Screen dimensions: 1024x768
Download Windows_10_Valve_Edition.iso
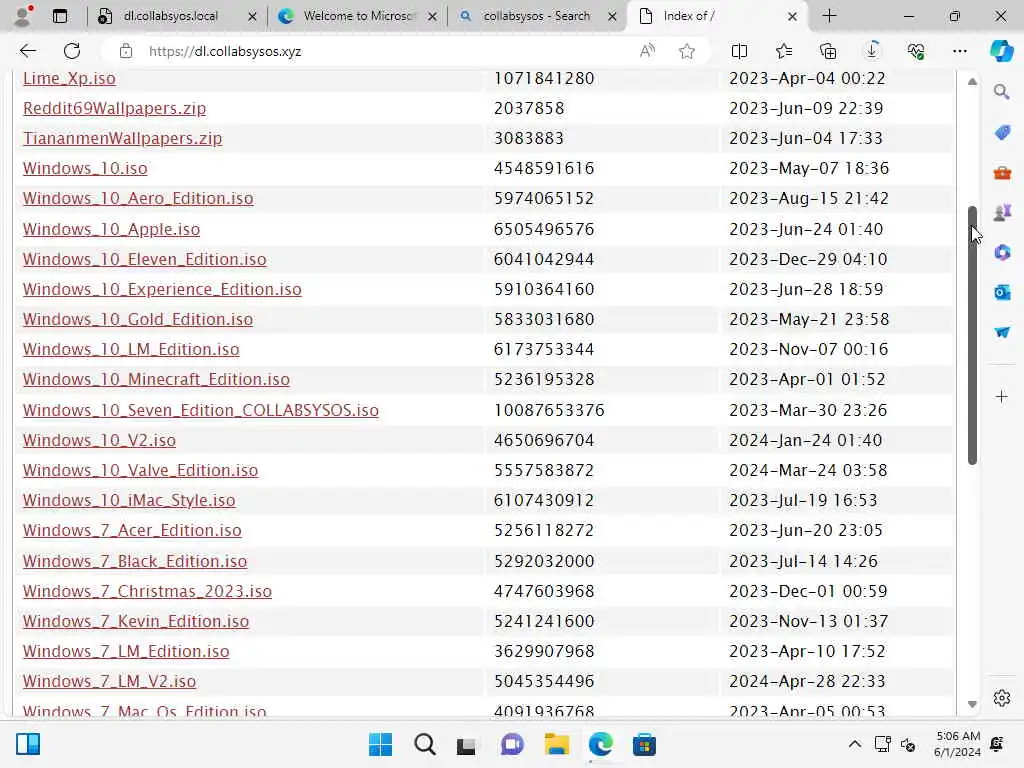tap(140, 470)
